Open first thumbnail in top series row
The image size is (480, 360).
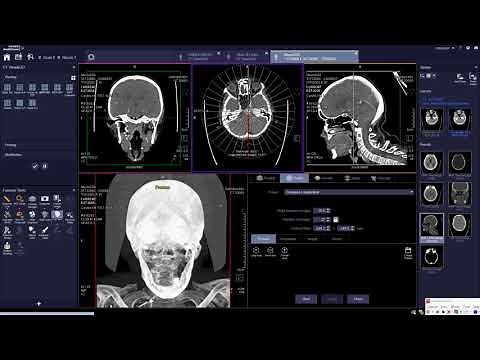pos(432,118)
